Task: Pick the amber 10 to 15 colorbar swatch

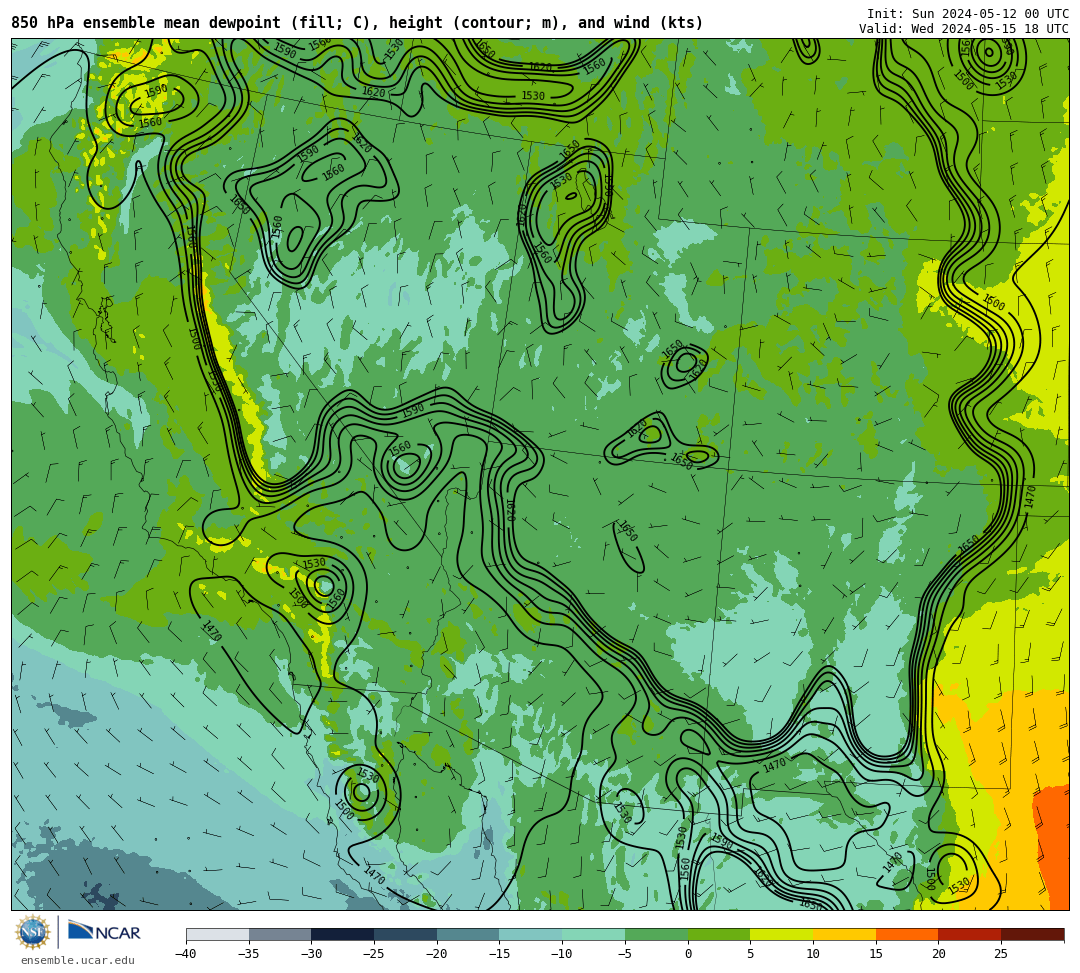Action: pos(844,934)
